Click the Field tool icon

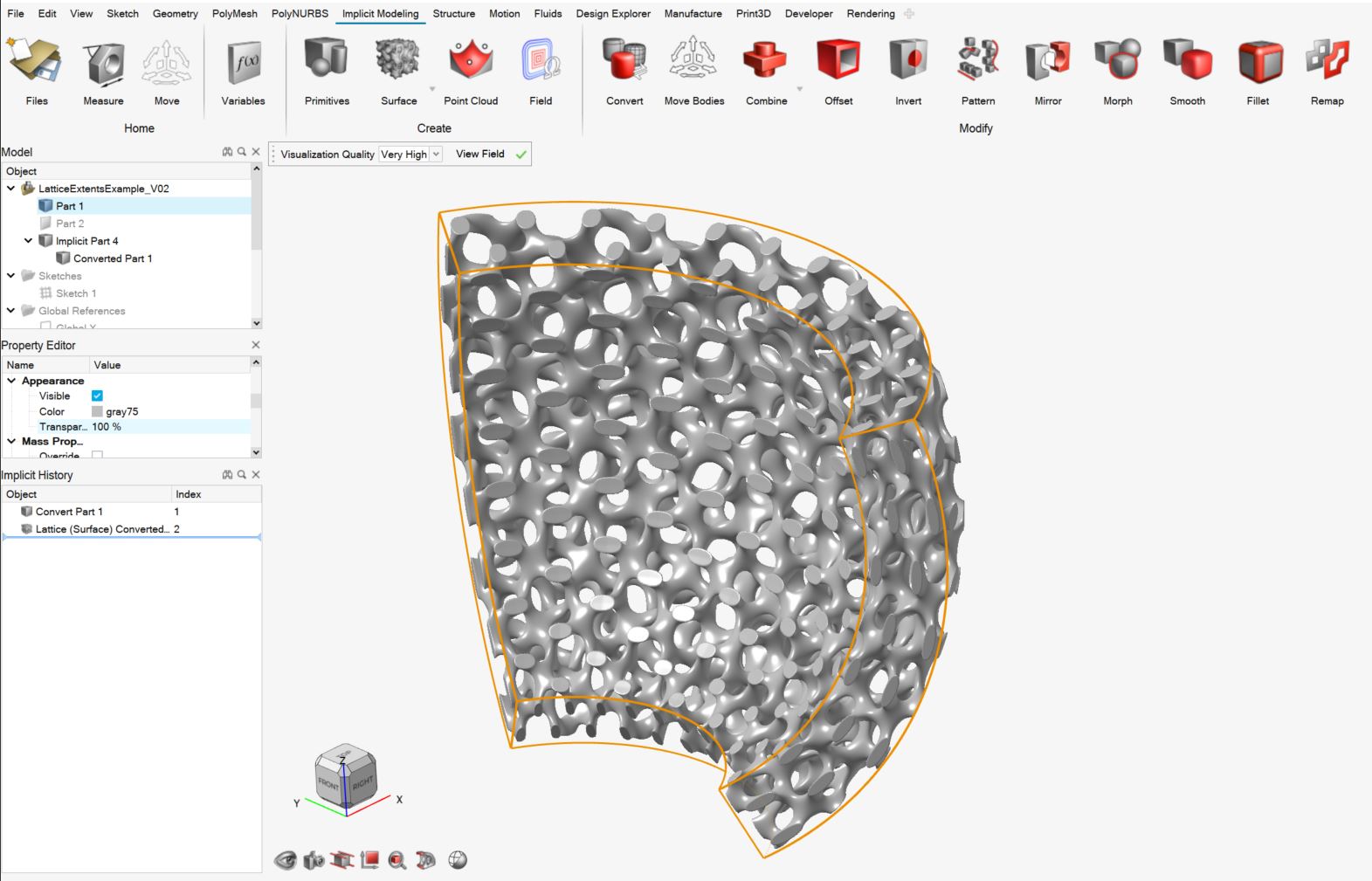coord(541,59)
